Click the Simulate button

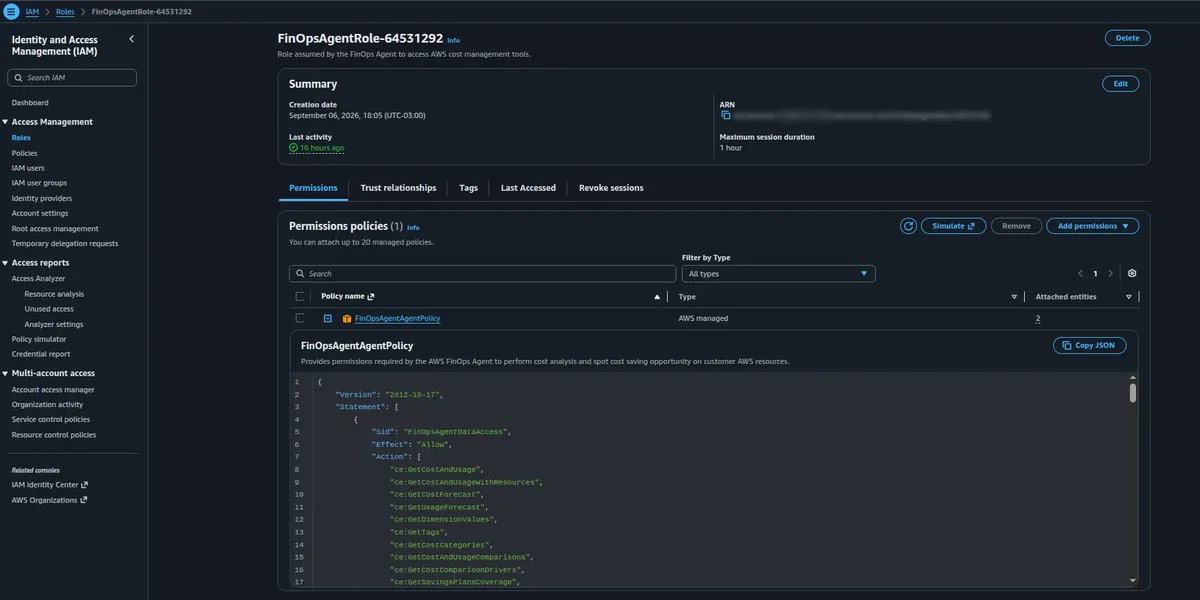[953, 226]
